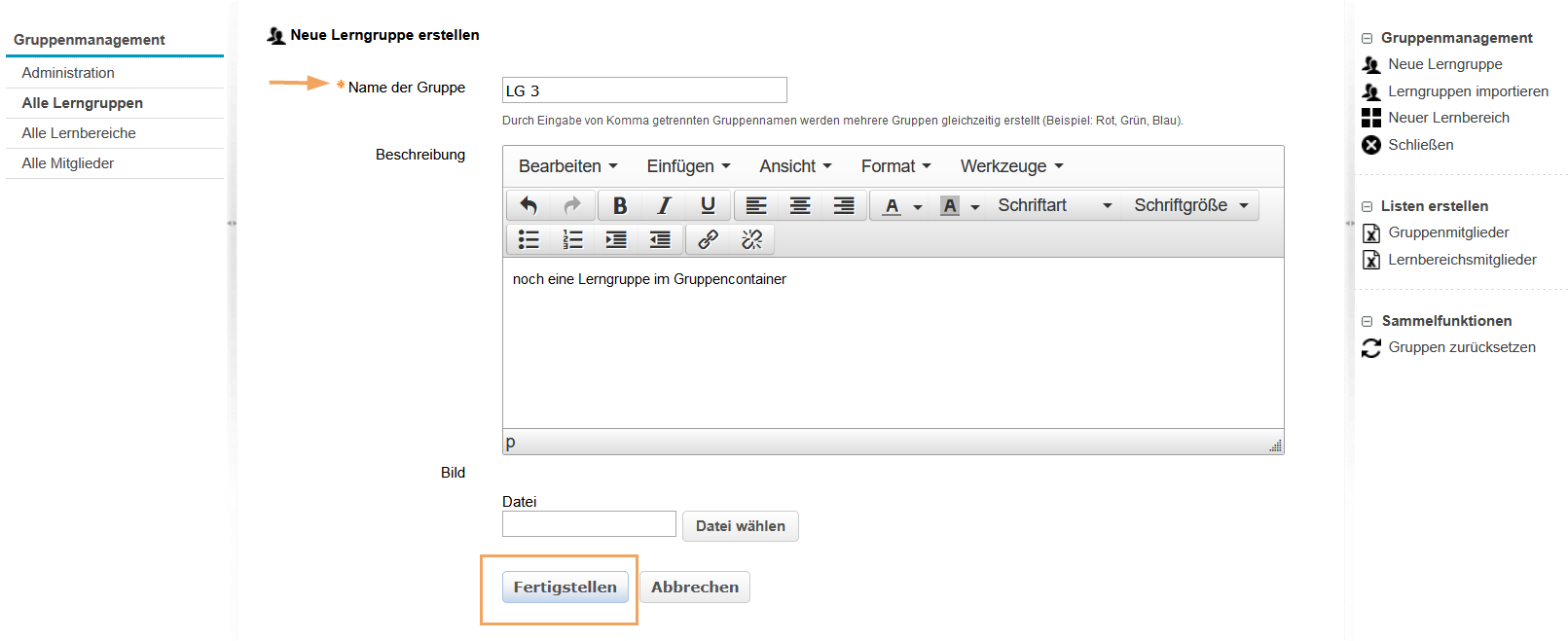The height and width of the screenshot is (641, 1568).
Task: Toggle bold formatting
Action: click(x=620, y=205)
